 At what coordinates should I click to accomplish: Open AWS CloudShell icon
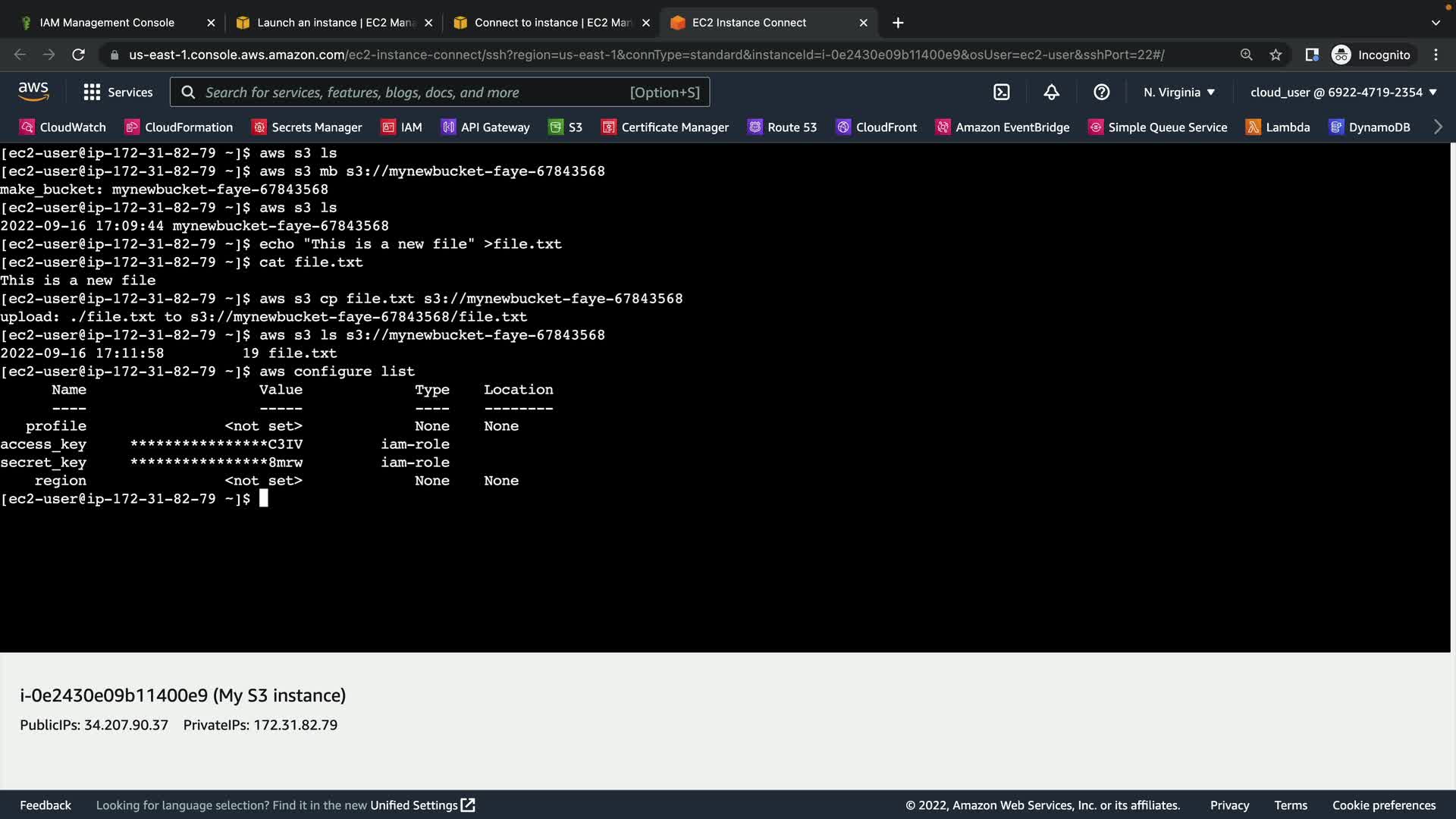pyautogui.click(x=1002, y=93)
